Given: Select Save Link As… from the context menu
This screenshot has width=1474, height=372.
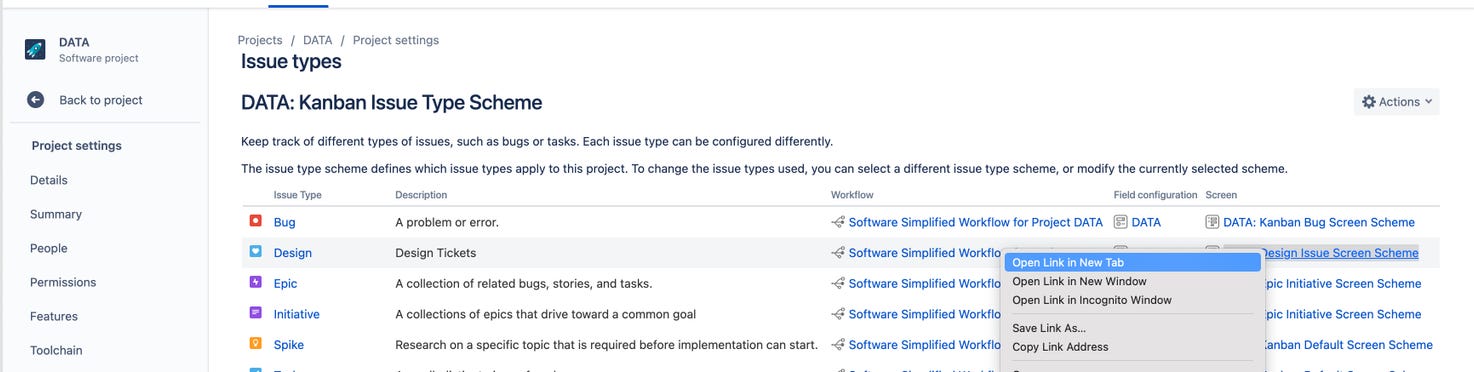Looking at the screenshot, I should [1132, 328].
